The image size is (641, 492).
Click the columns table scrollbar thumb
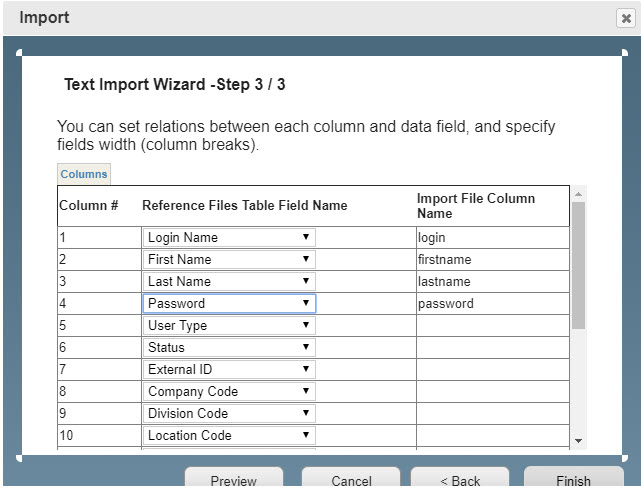pyautogui.click(x=578, y=266)
